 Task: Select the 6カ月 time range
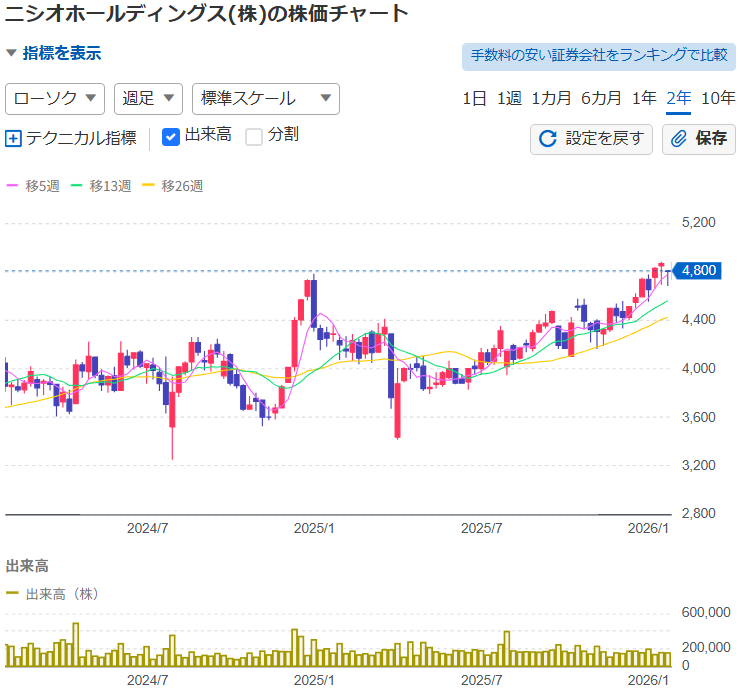[x=601, y=98]
